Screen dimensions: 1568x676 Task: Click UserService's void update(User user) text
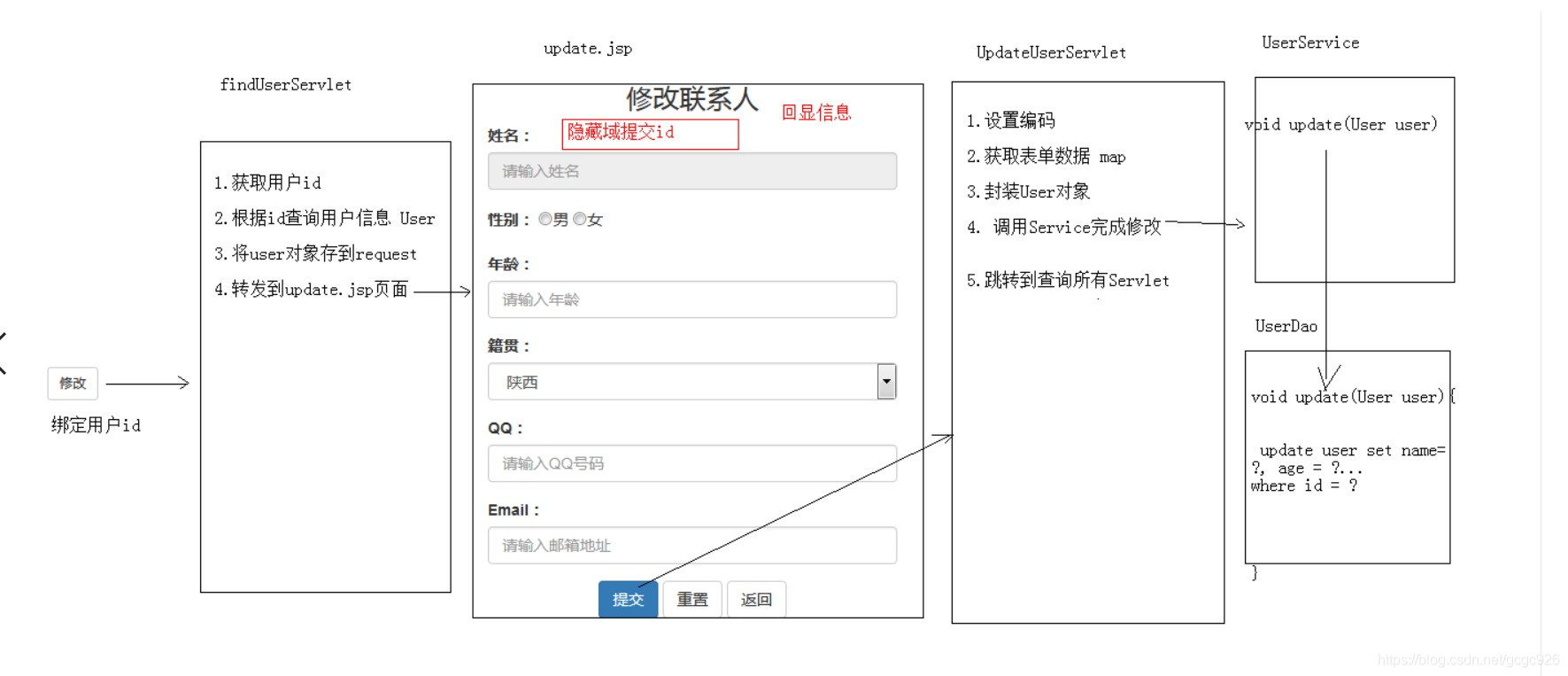[1341, 125]
